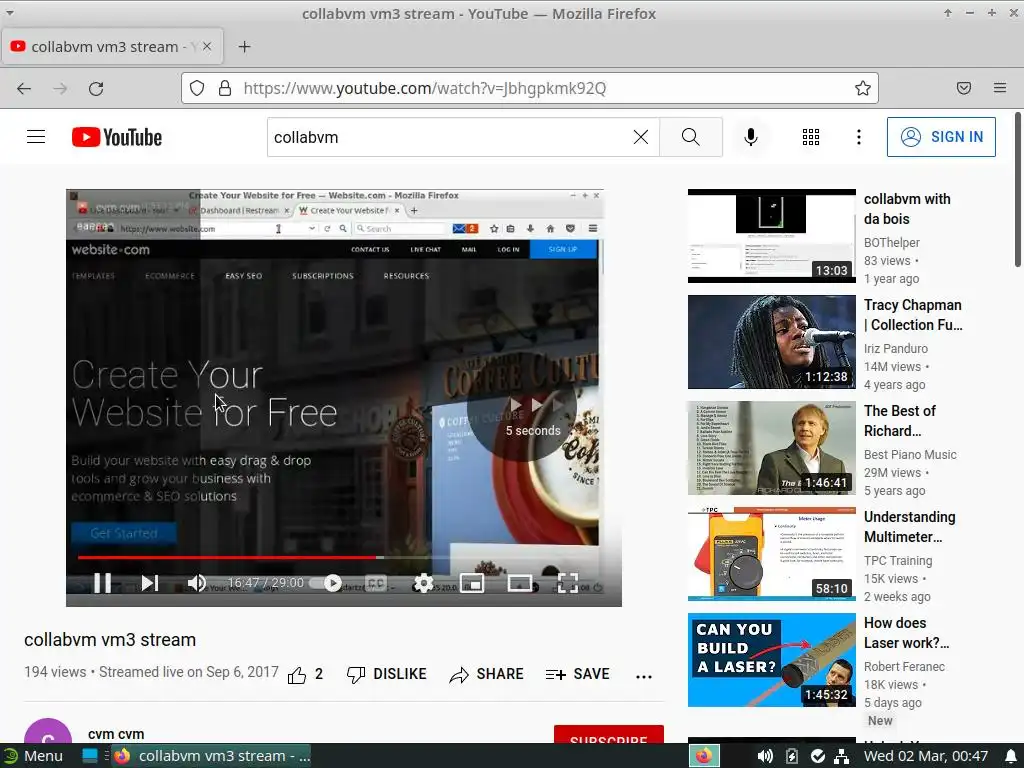Open The Best of Richard video thumbnail
Image resolution: width=1024 pixels, height=768 pixels.
tap(771, 448)
